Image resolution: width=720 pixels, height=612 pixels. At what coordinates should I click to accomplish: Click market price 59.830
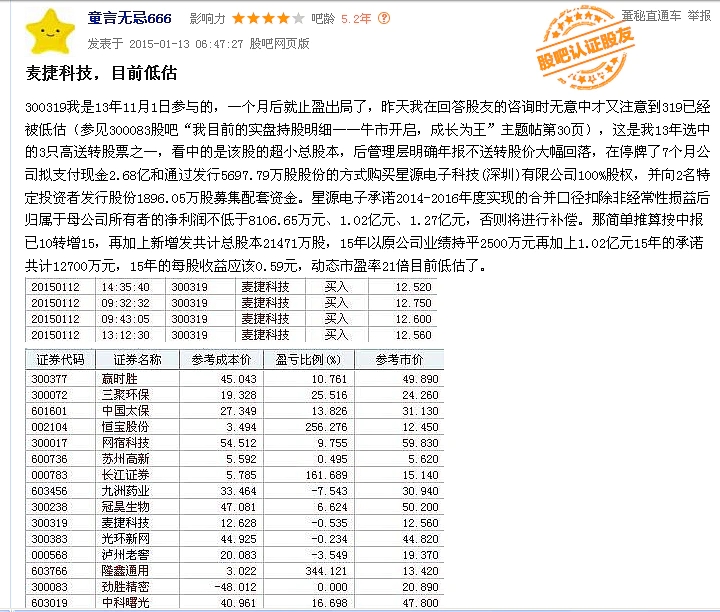[420, 443]
